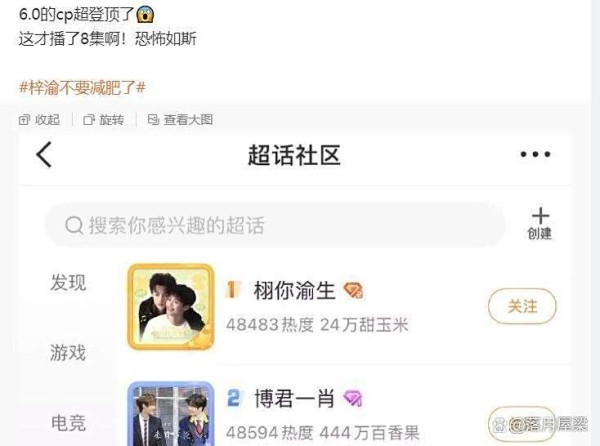Click the search magnifier icon

click(74, 225)
